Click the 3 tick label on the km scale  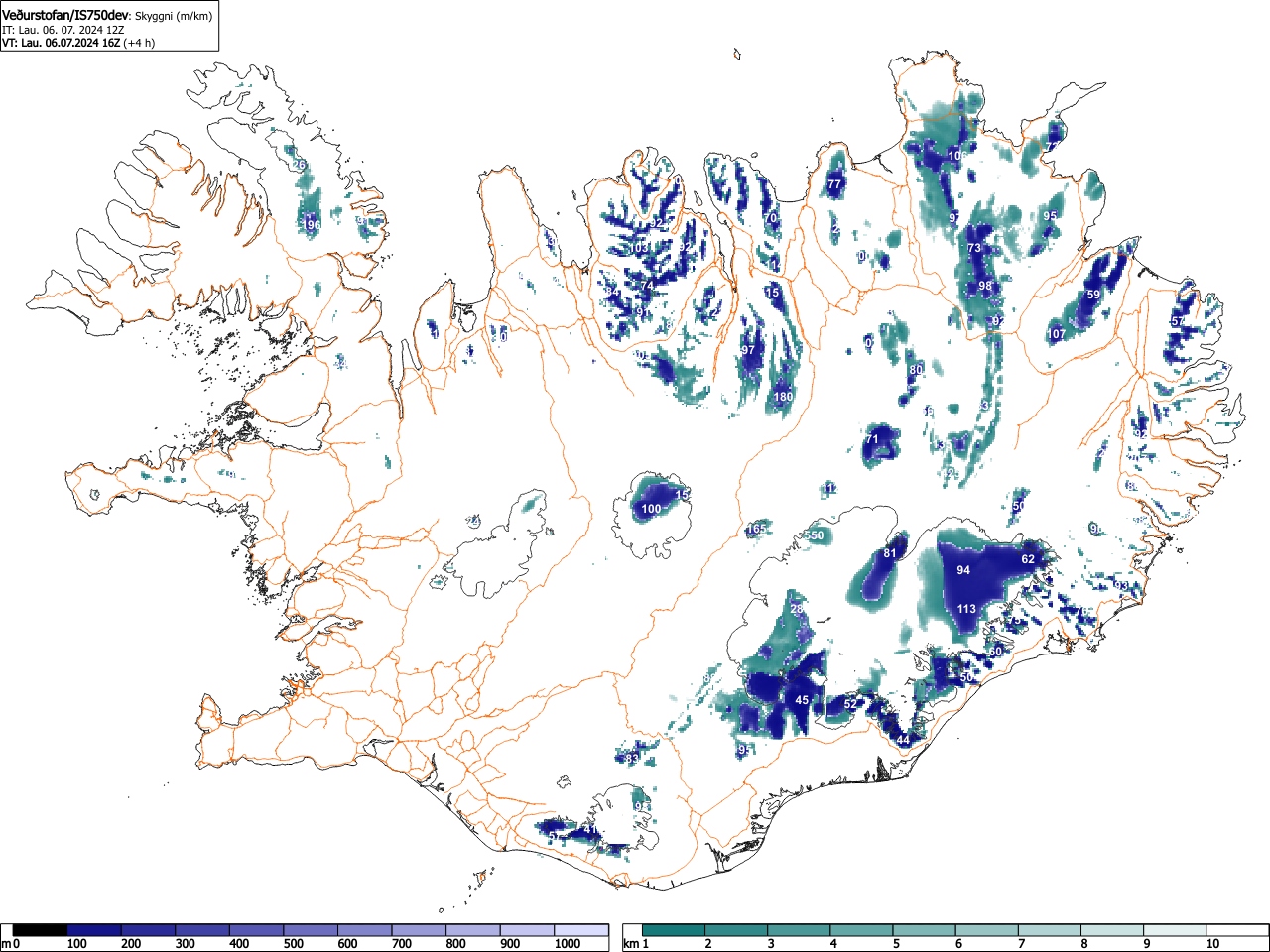click(x=770, y=944)
